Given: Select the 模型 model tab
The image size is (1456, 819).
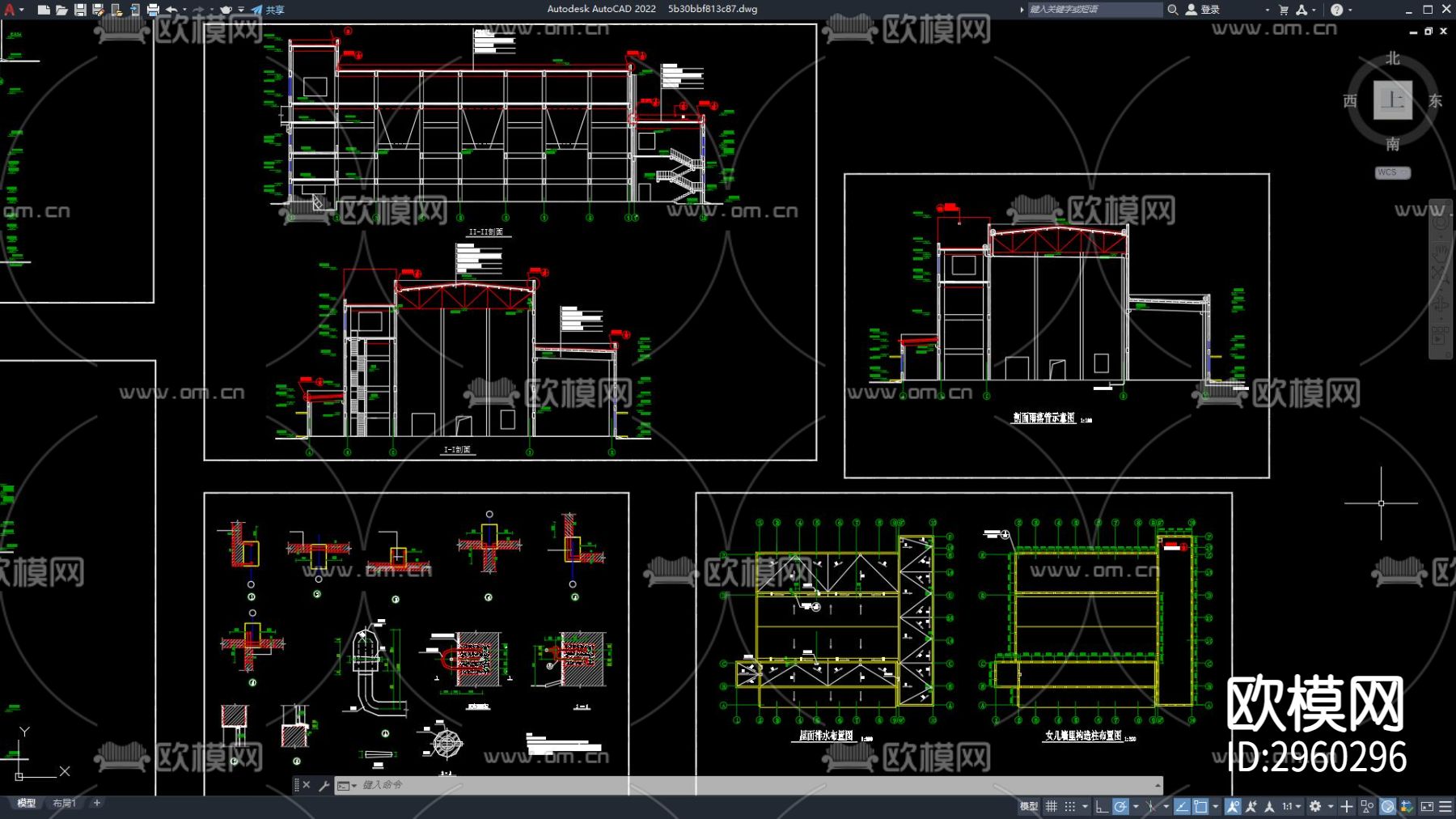Looking at the screenshot, I should click(27, 804).
